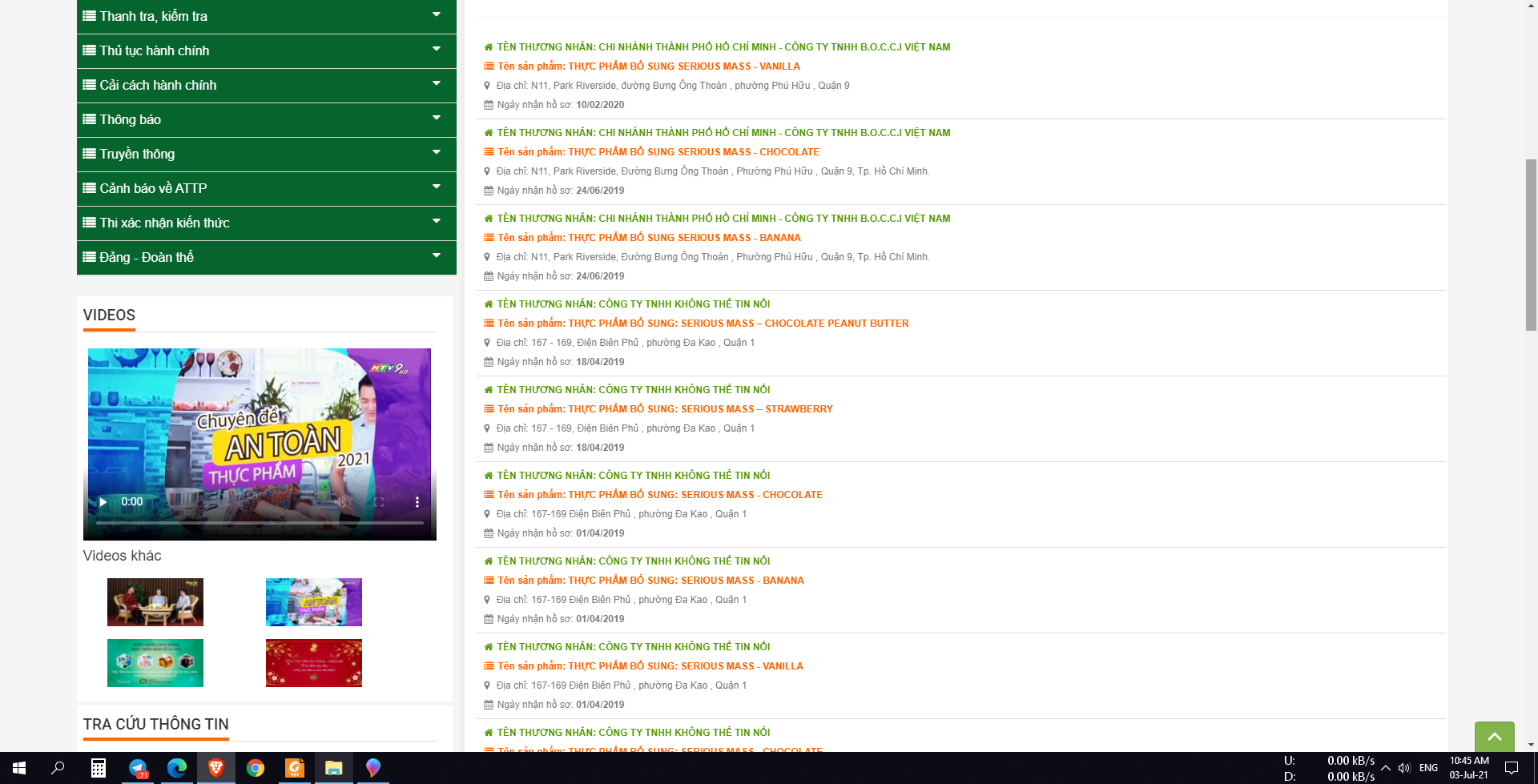Expand the Thi xác nhận kiến thức dropdown arrow
This screenshot has height=784, width=1538.
point(437,221)
